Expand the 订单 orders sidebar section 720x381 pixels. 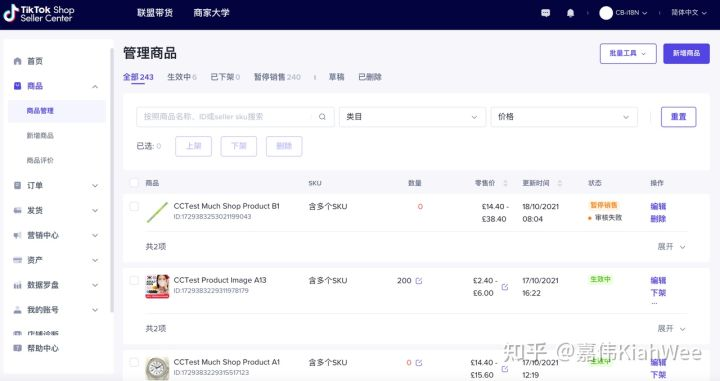click(x=56, y=185)
